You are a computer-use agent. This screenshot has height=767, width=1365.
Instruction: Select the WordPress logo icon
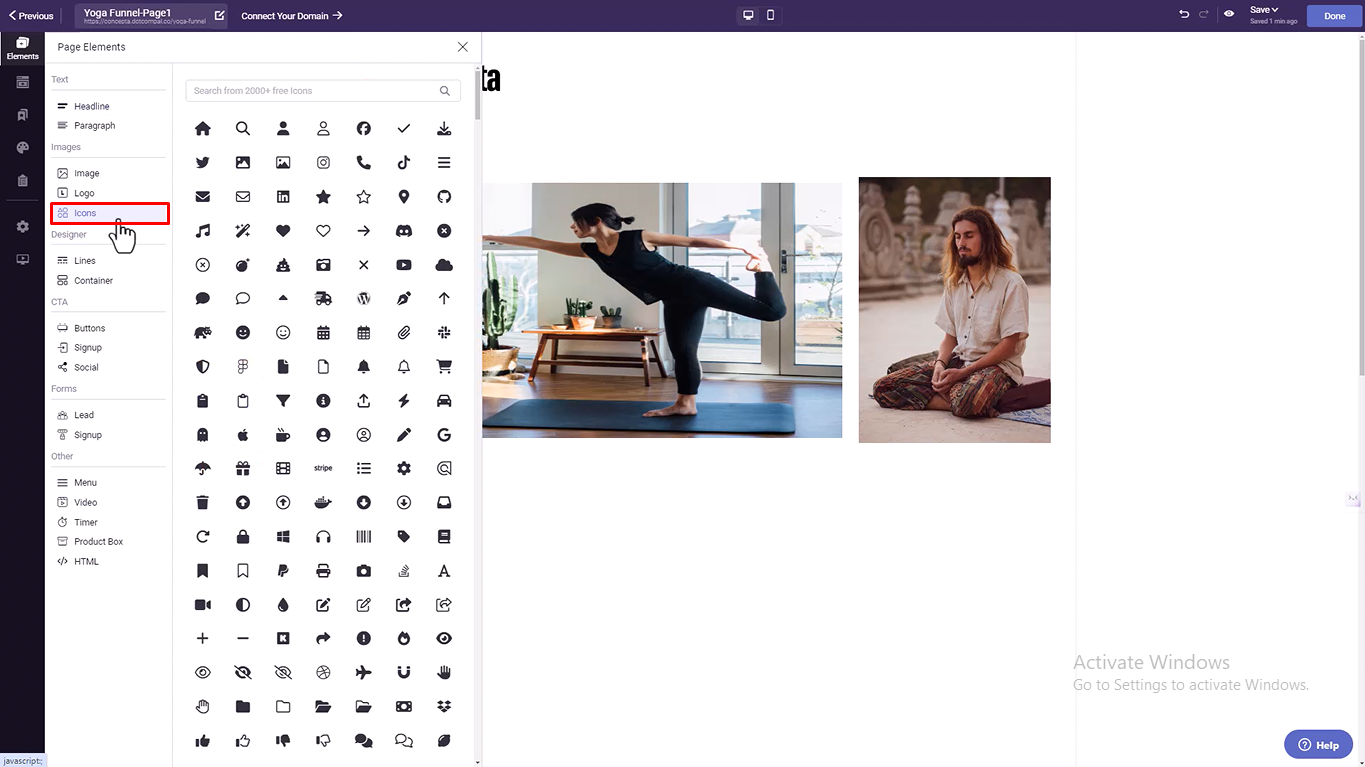coord(364,299)
